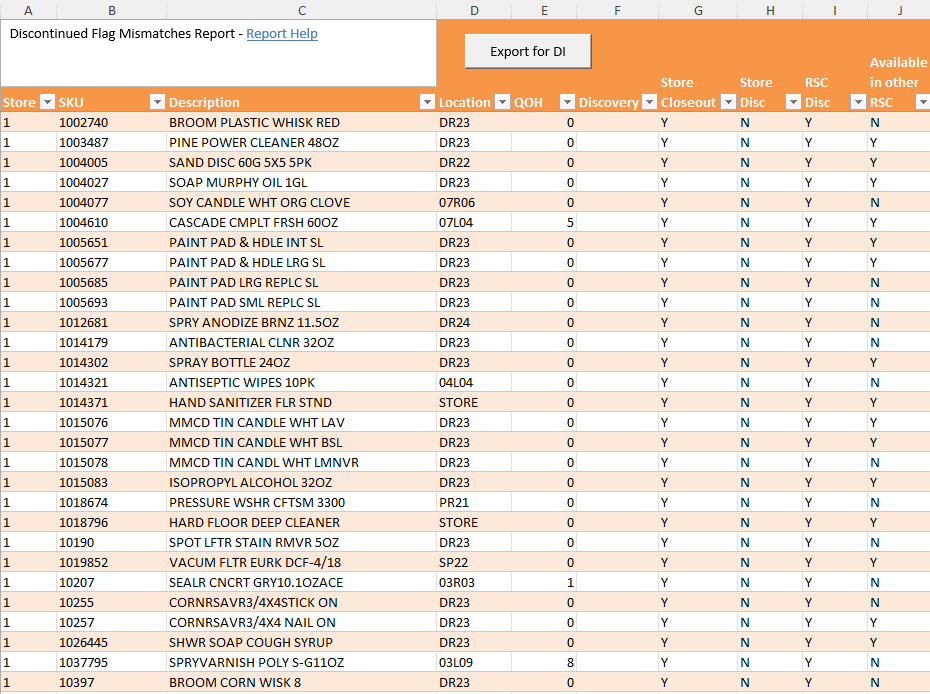
Task: Select cell SOY CANDLE WHT ORG CLOVE
Action: [301, 203]
